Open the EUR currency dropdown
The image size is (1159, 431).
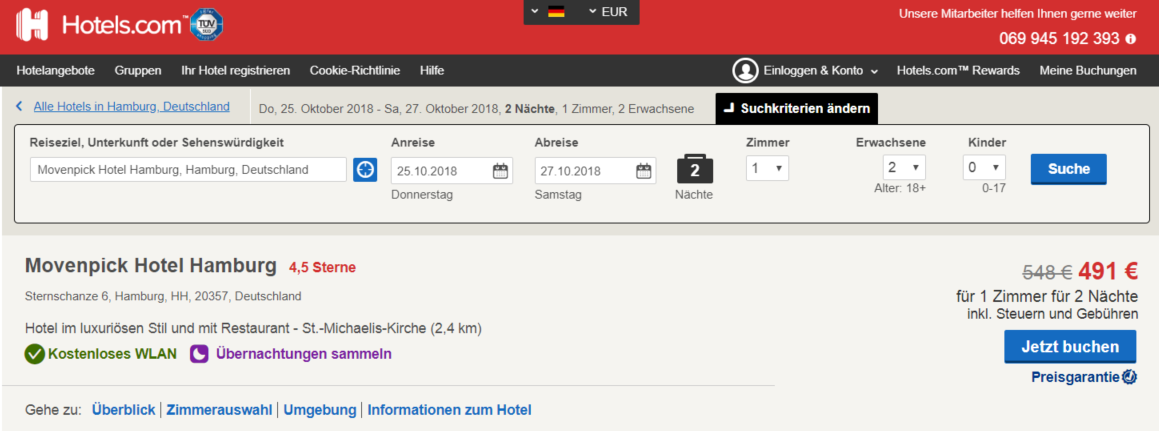(608, 11)
